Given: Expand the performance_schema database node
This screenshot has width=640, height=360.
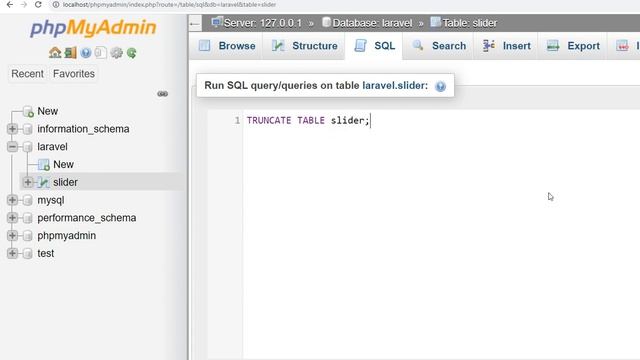Looking at the screenshot, I should tap(12, 218).
